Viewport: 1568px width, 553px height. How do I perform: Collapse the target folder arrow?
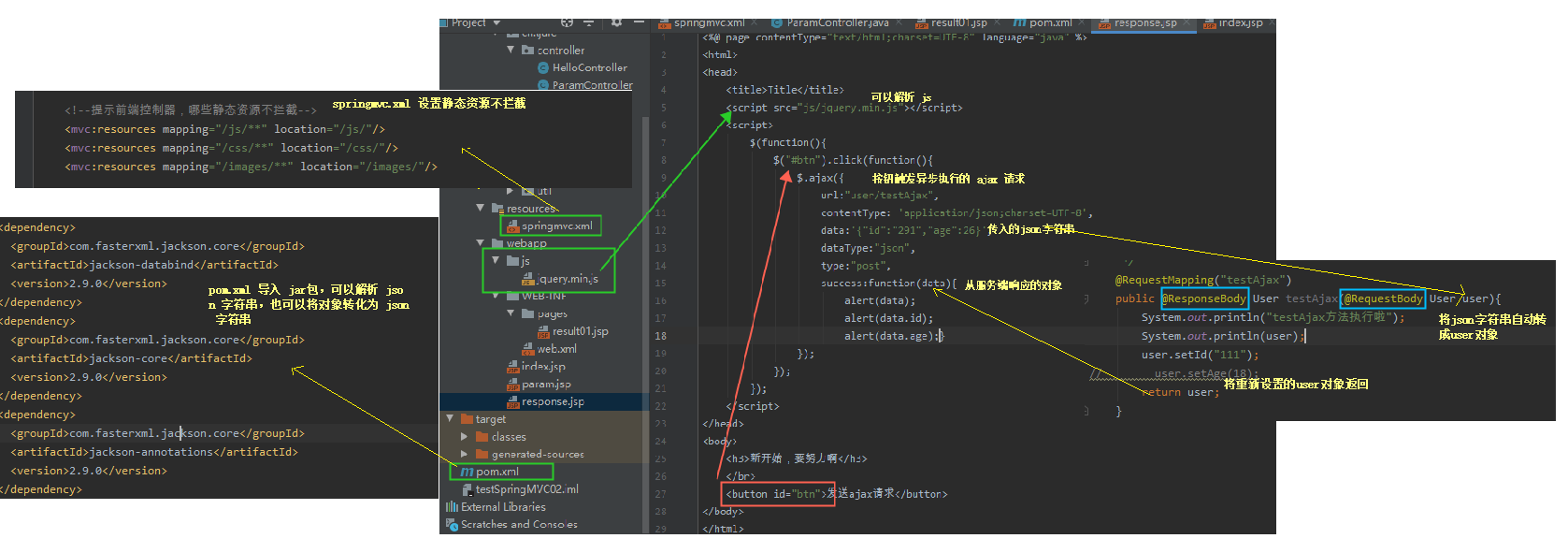click(x=450, y=419)
